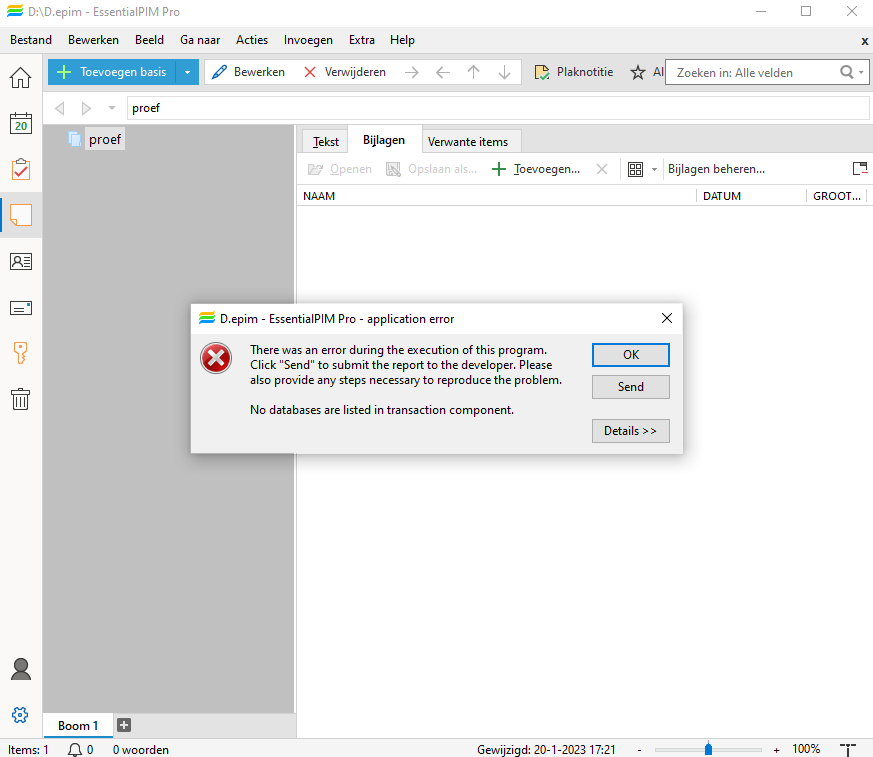The width and height of the screenshot is (873, 757).
Task: Open the Bestand menu
Action: point(31,40)
